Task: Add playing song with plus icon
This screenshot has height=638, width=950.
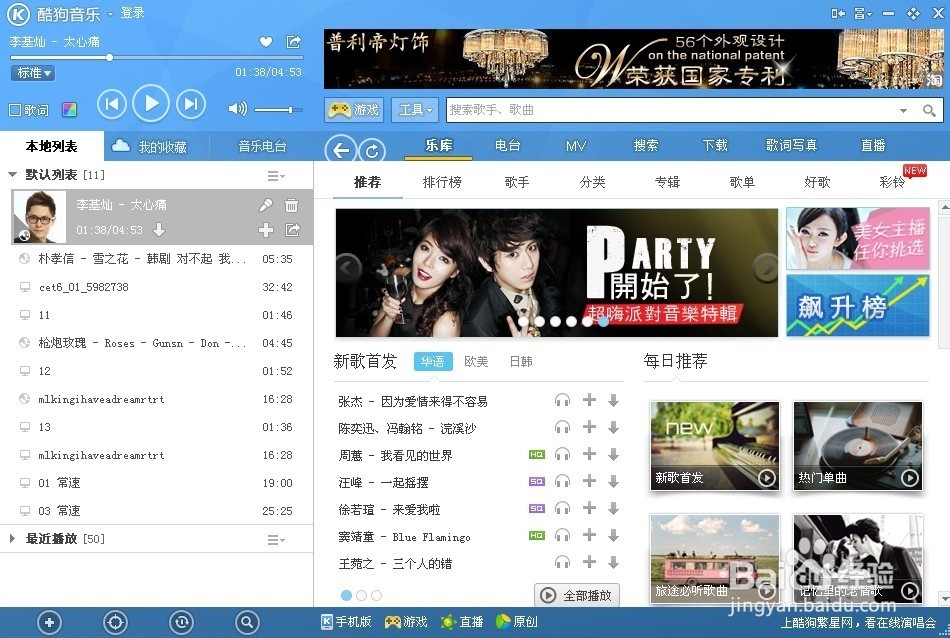Action: click(x=265, y=230)
